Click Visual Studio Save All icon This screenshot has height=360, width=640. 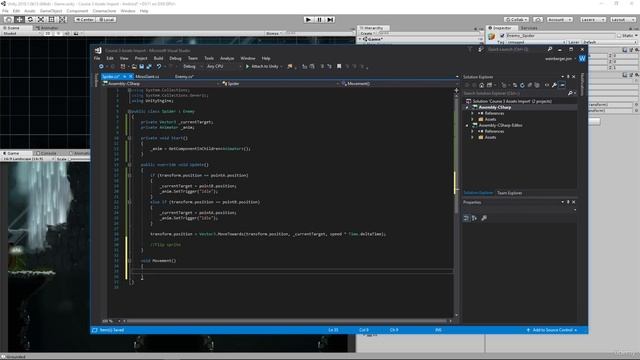tap(149, 67)
